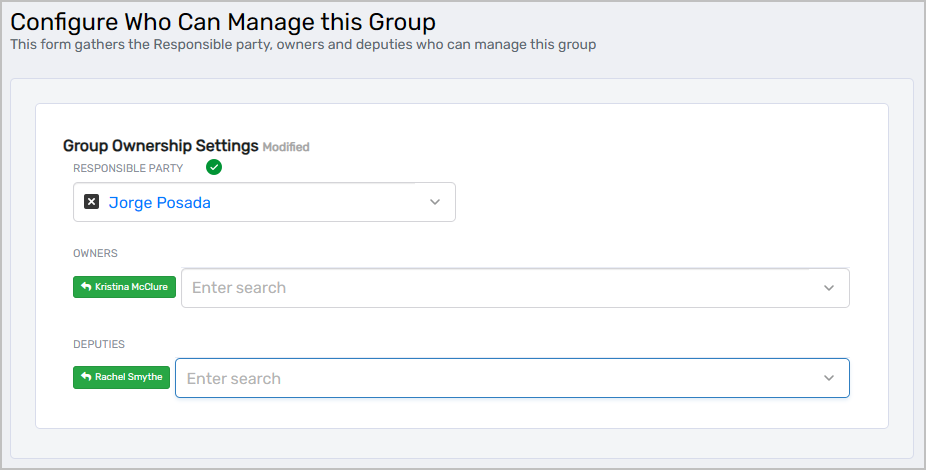Click the form description subtitle text
Screen dimensions: 926x470
[303, 45]
